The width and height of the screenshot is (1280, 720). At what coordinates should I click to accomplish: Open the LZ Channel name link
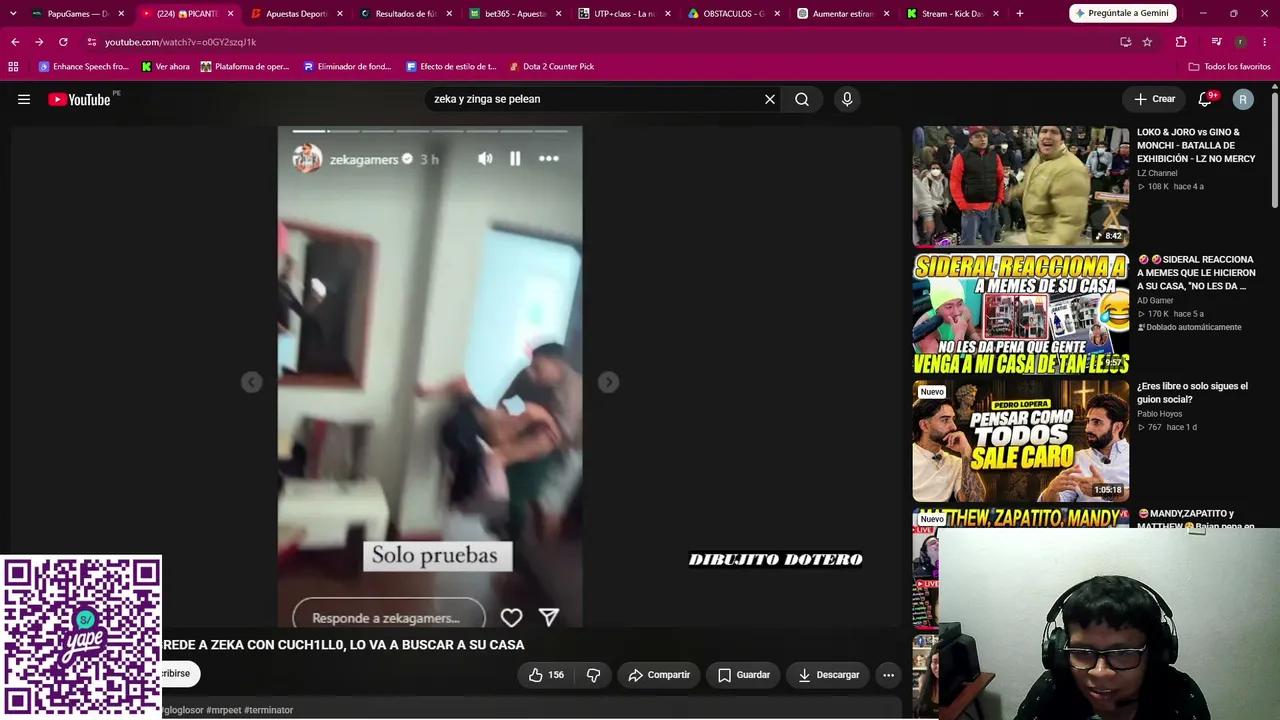[1157, 173]
